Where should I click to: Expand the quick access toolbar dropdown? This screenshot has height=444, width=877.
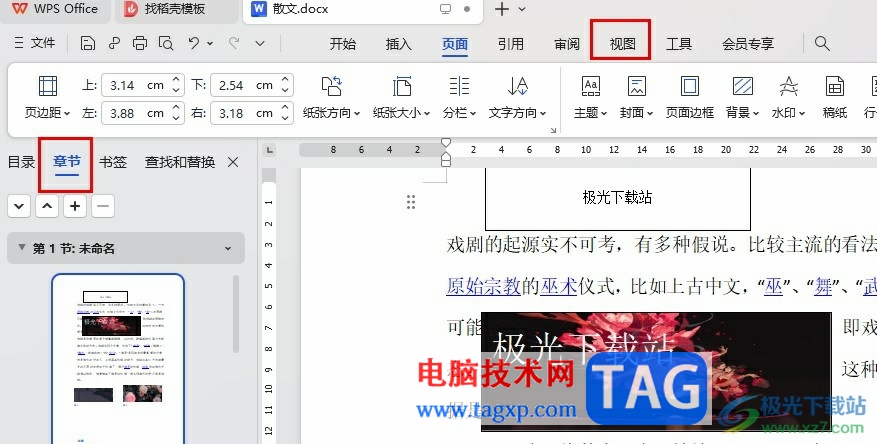260,43
